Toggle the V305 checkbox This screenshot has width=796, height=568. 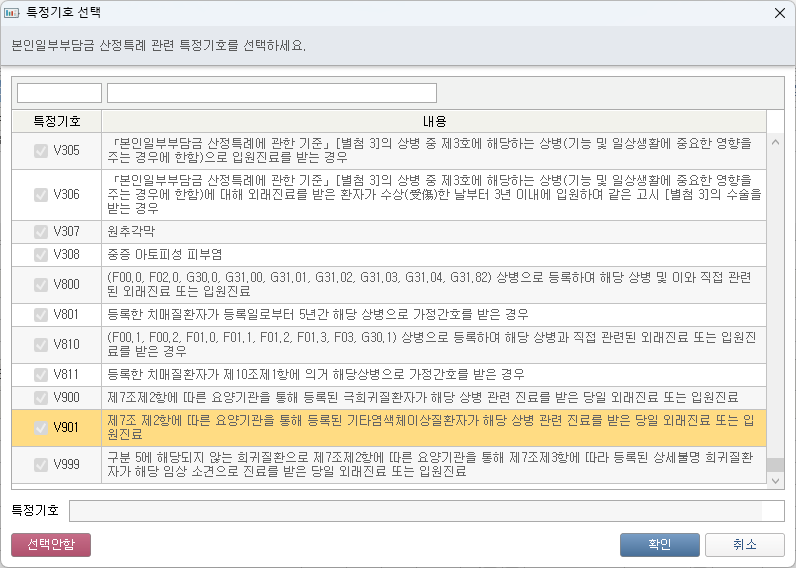coord(41,151)
